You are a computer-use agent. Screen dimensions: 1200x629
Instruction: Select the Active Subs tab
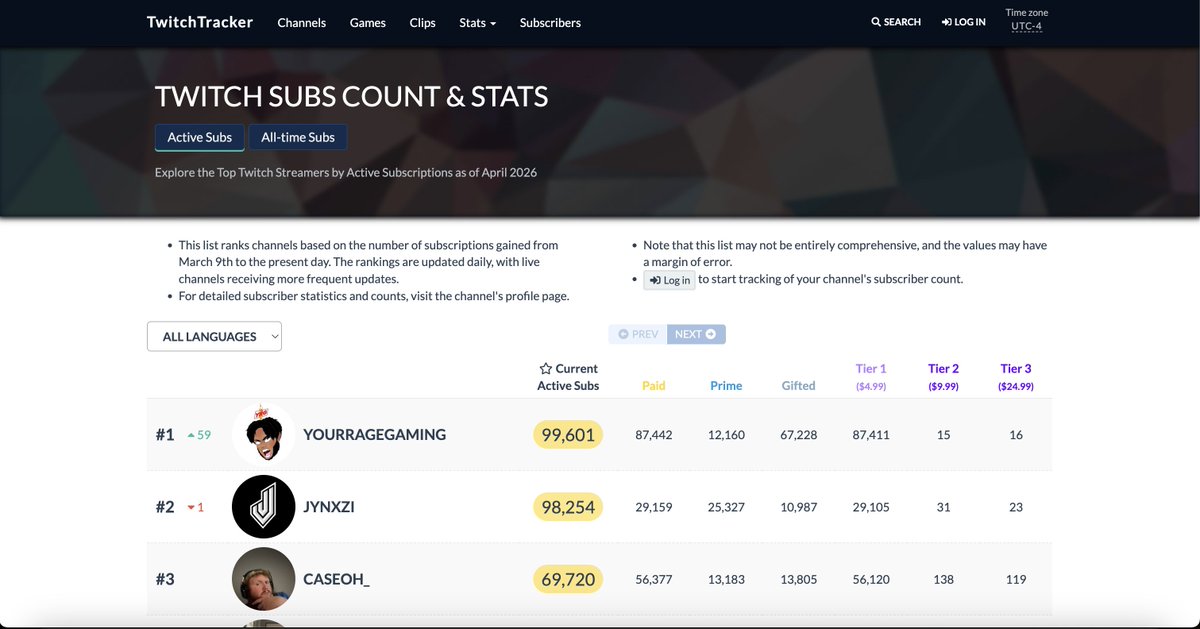coord(200,137)
